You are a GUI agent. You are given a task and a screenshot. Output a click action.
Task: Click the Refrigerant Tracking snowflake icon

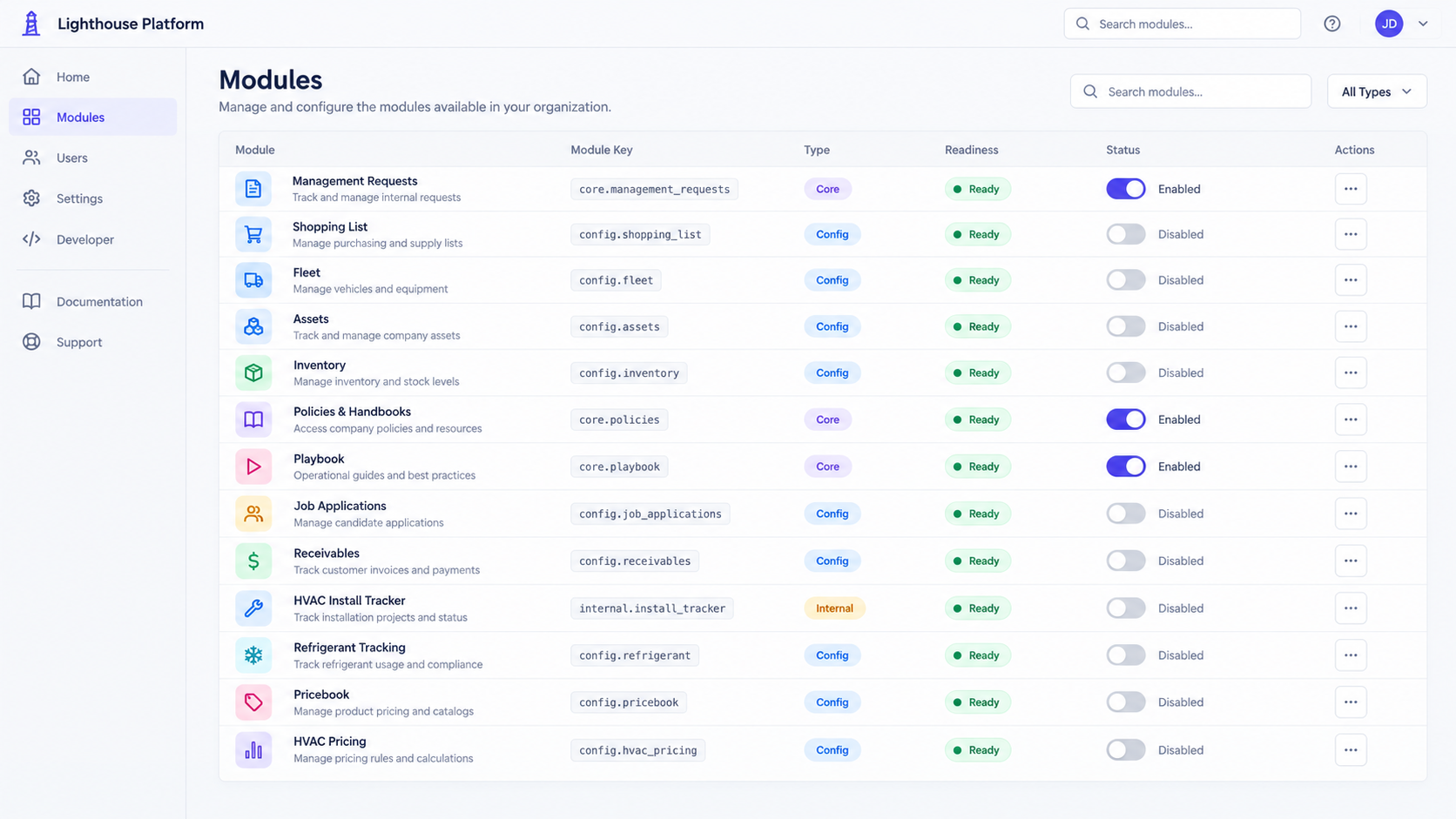[x=253, y=655]
